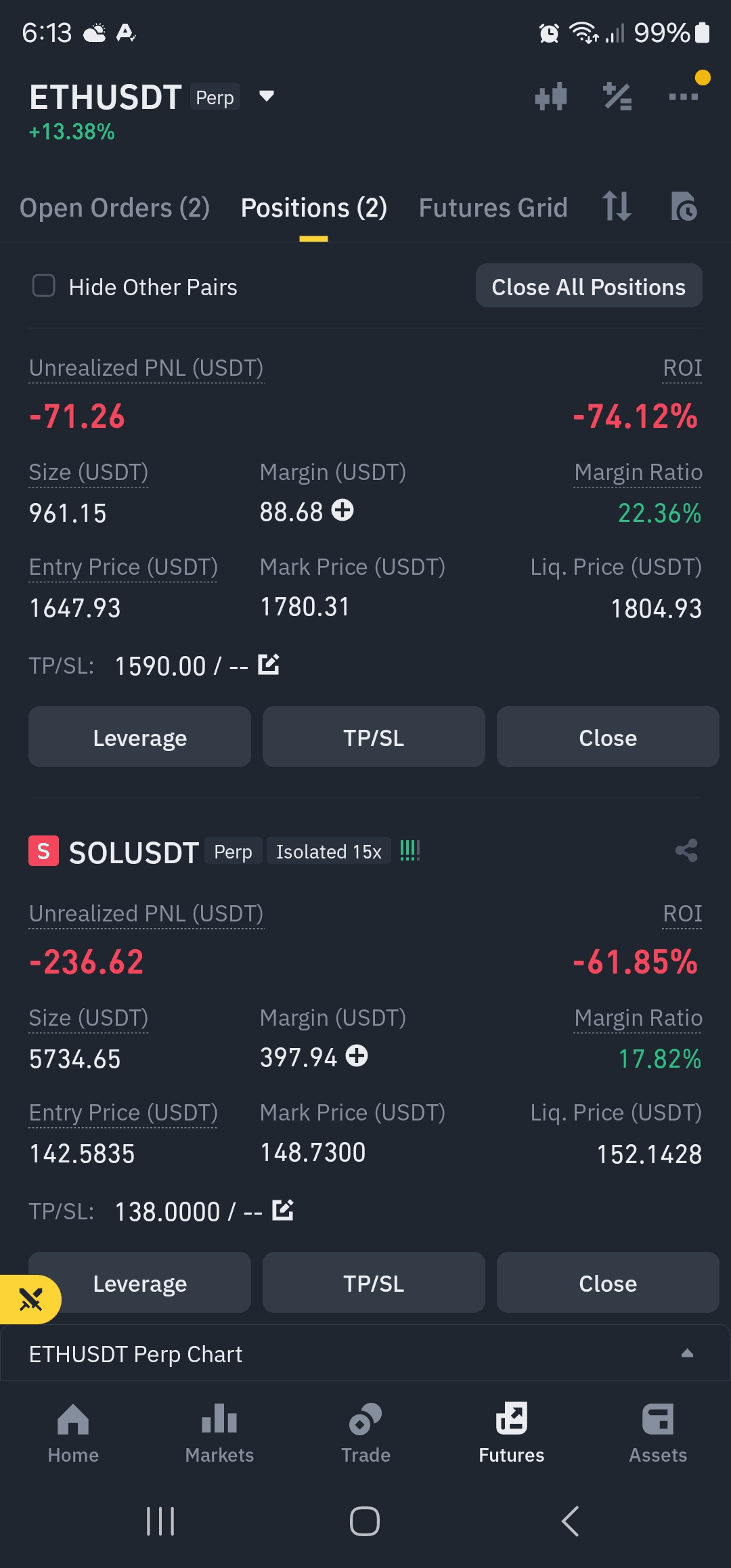Switch to the Open Orders (2) tab
The height and width of the screenshot is (1568, 731).
pyautogui.click(x=114, y=208)
